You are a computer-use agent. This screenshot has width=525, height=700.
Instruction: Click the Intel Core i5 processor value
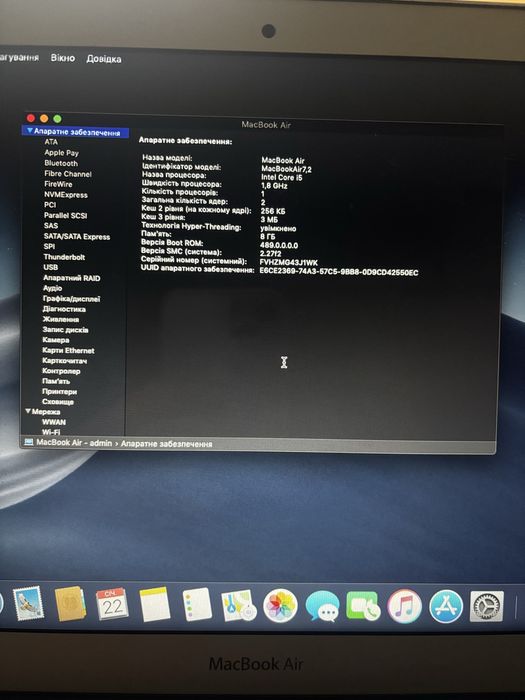click(282, 178)
